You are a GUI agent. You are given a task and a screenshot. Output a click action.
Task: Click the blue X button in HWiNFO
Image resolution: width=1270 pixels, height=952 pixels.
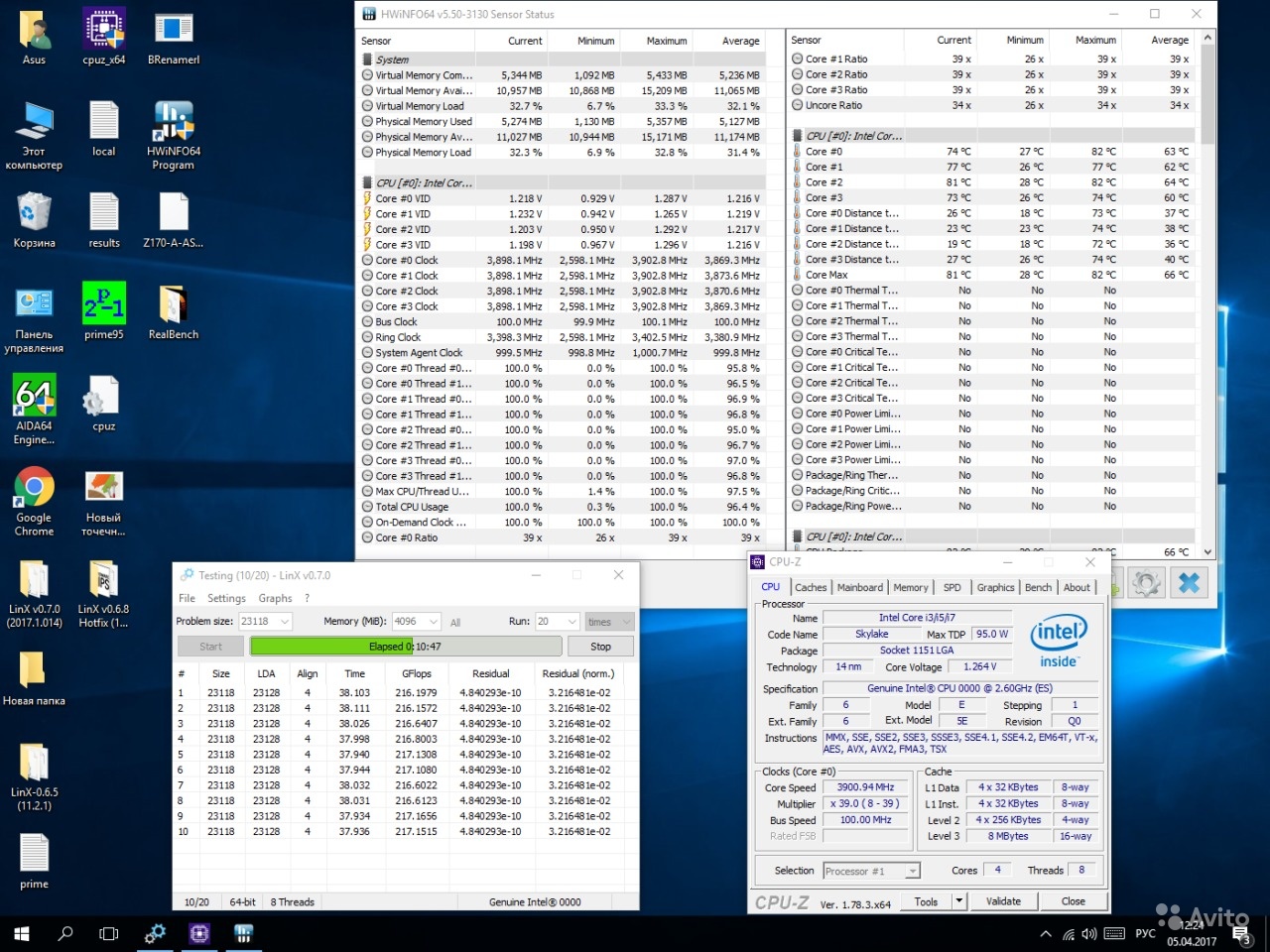pos(1189,582)
